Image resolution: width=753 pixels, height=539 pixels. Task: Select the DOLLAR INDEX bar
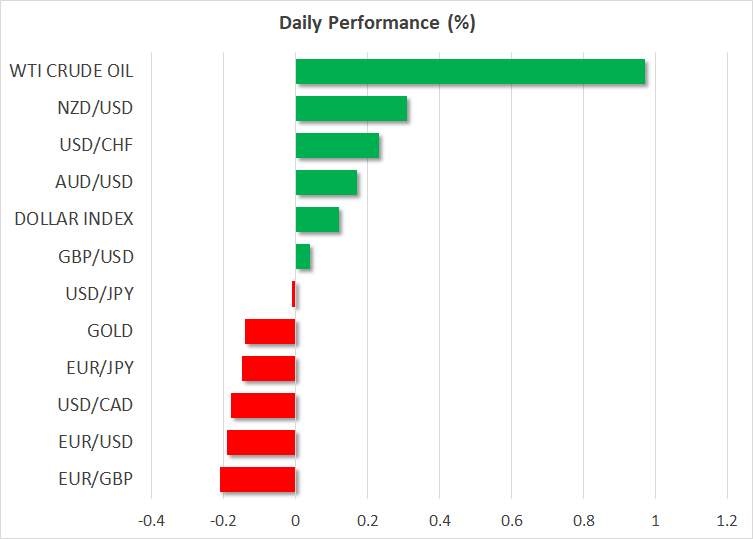pyautogui.click(x=317, y=220)
